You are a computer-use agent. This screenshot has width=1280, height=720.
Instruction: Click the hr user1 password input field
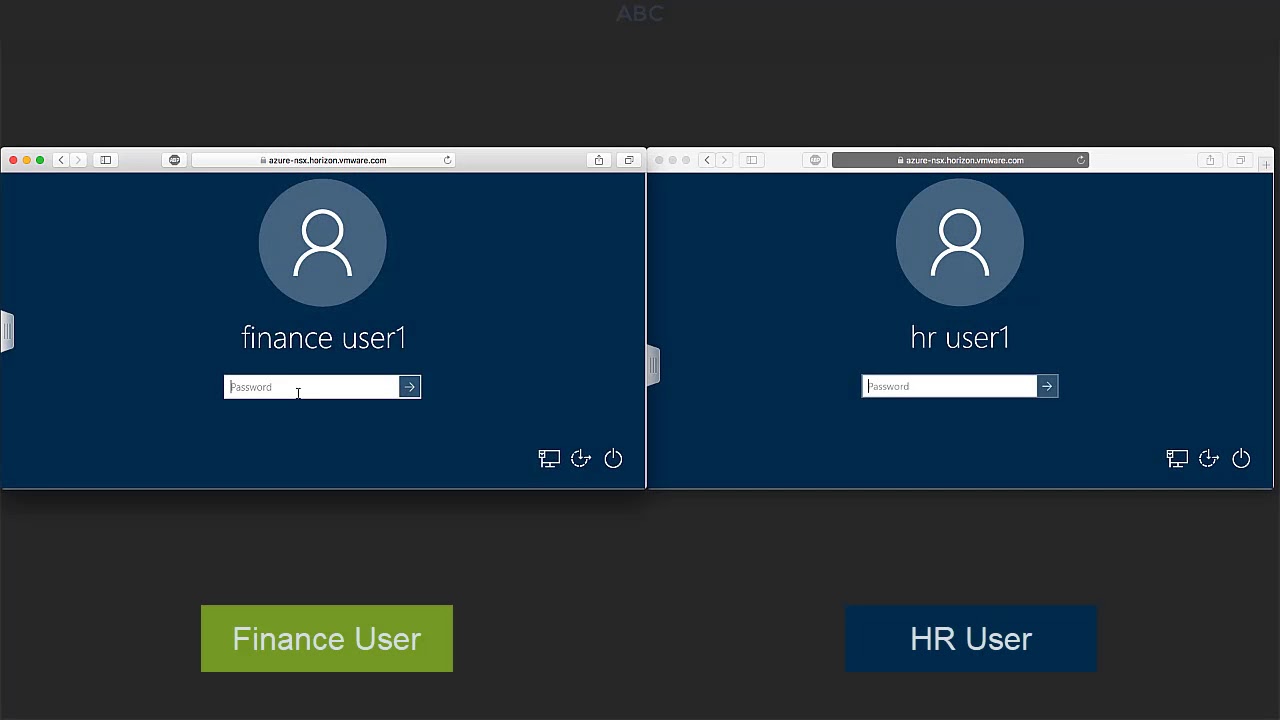945,386
